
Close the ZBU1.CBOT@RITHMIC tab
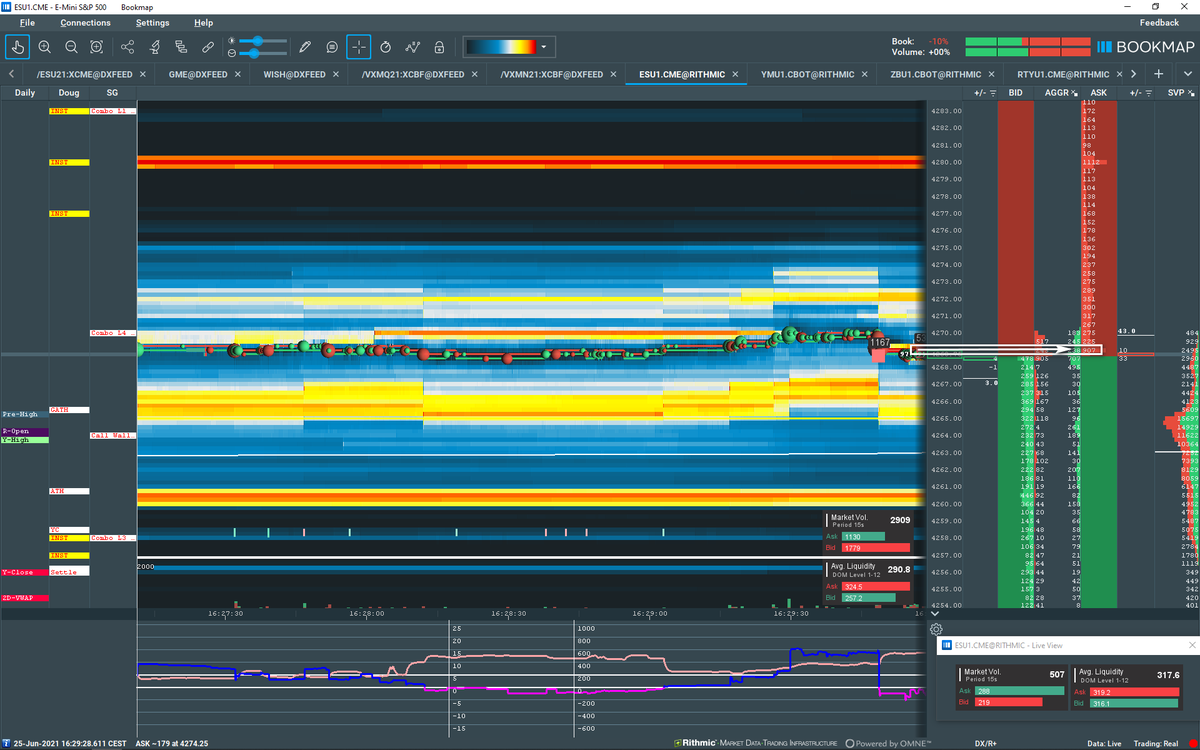coord(993,74)
